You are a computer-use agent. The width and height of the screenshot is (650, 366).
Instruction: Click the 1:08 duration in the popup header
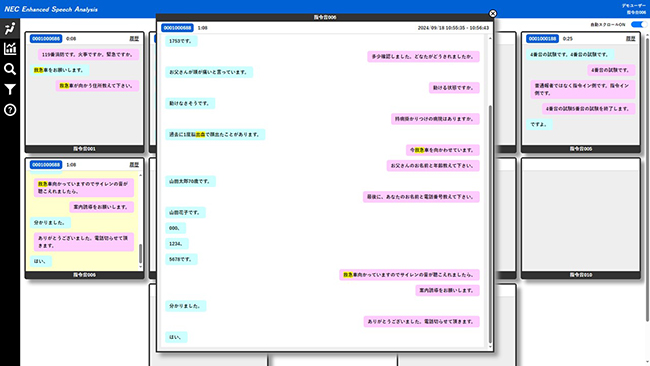[x=202, y=28]
